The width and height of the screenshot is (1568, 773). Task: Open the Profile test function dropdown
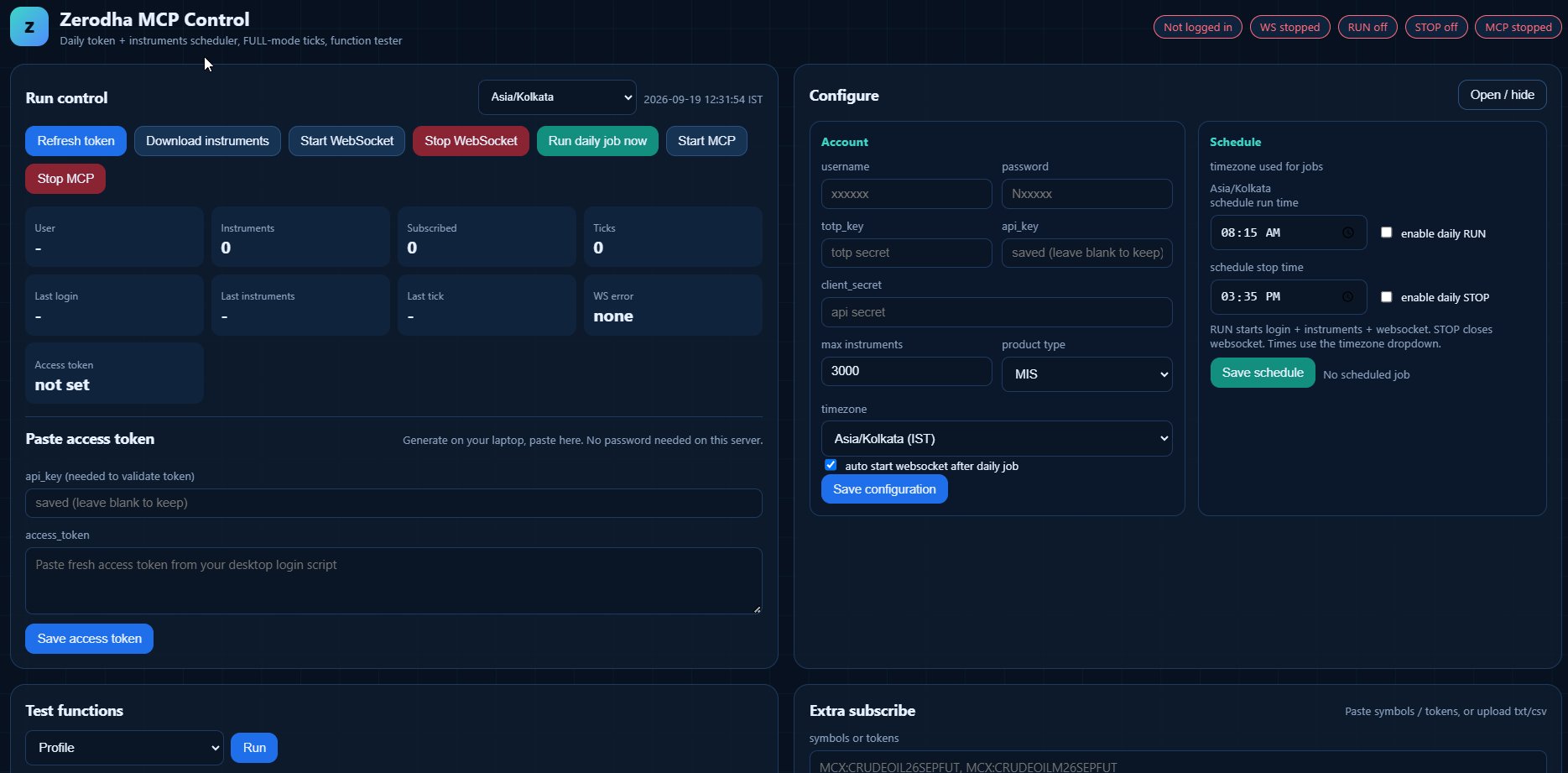click(124, 748)
